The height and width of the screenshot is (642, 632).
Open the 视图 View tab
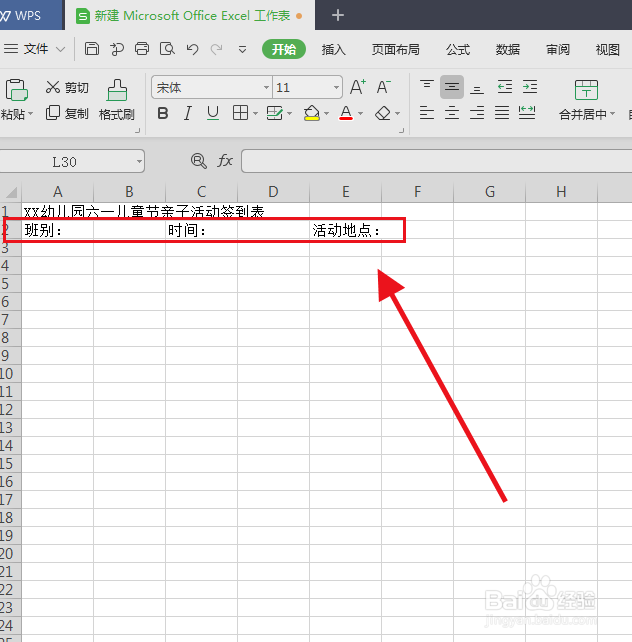pos(608,50)
